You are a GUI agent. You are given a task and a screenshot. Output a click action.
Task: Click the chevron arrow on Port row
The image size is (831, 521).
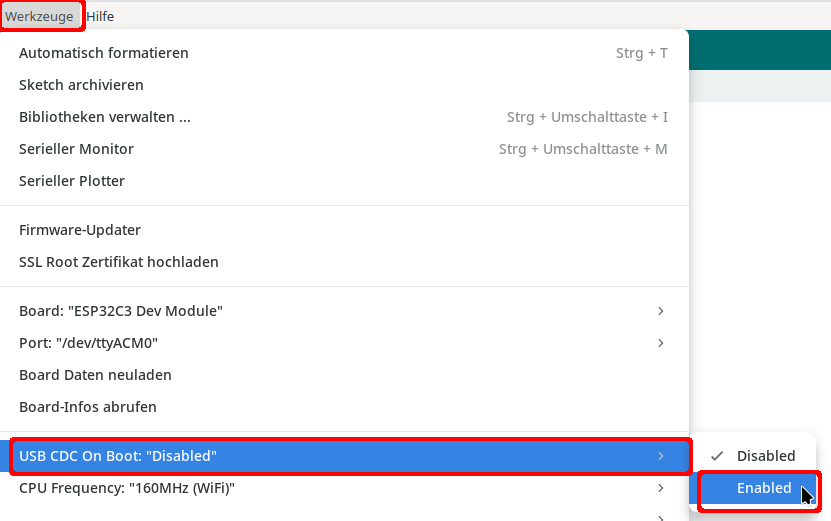(x=660, y=343)
